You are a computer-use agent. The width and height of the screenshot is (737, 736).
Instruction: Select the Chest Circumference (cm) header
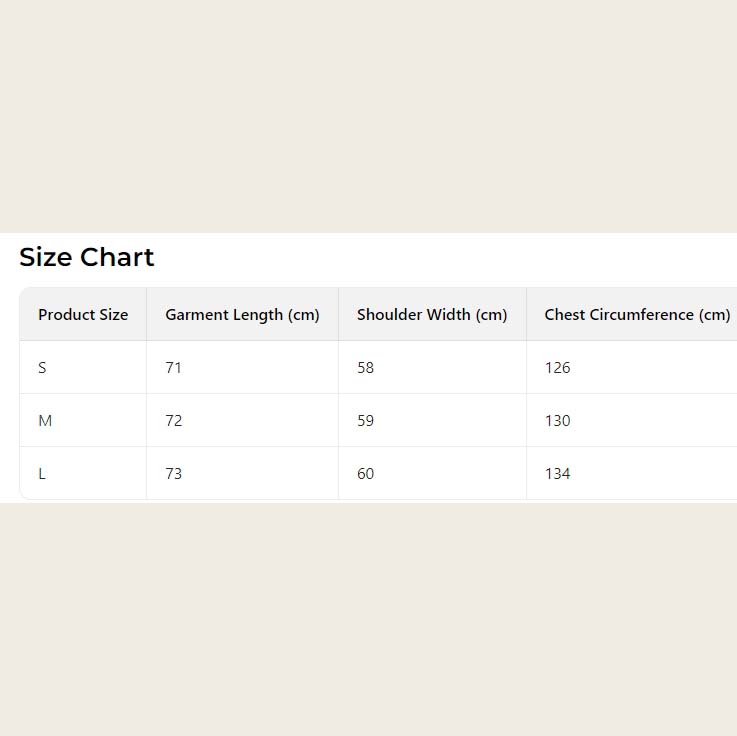(637, 315)
